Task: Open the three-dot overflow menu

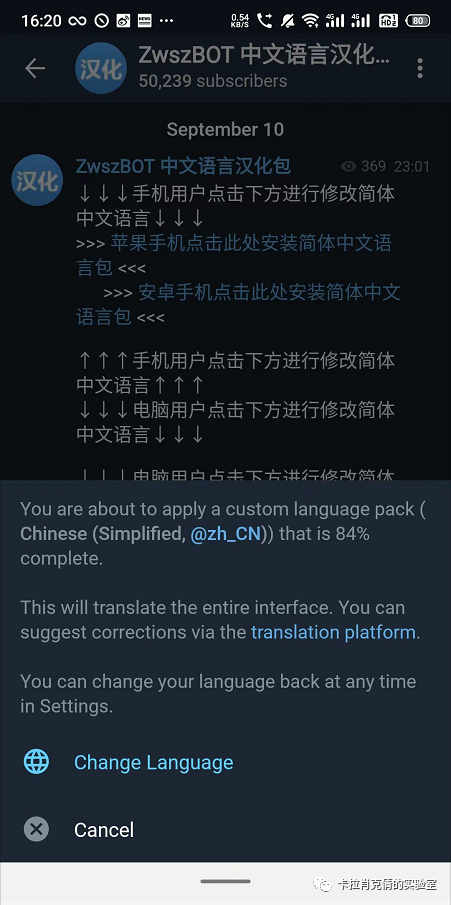Action: point(420,68)
